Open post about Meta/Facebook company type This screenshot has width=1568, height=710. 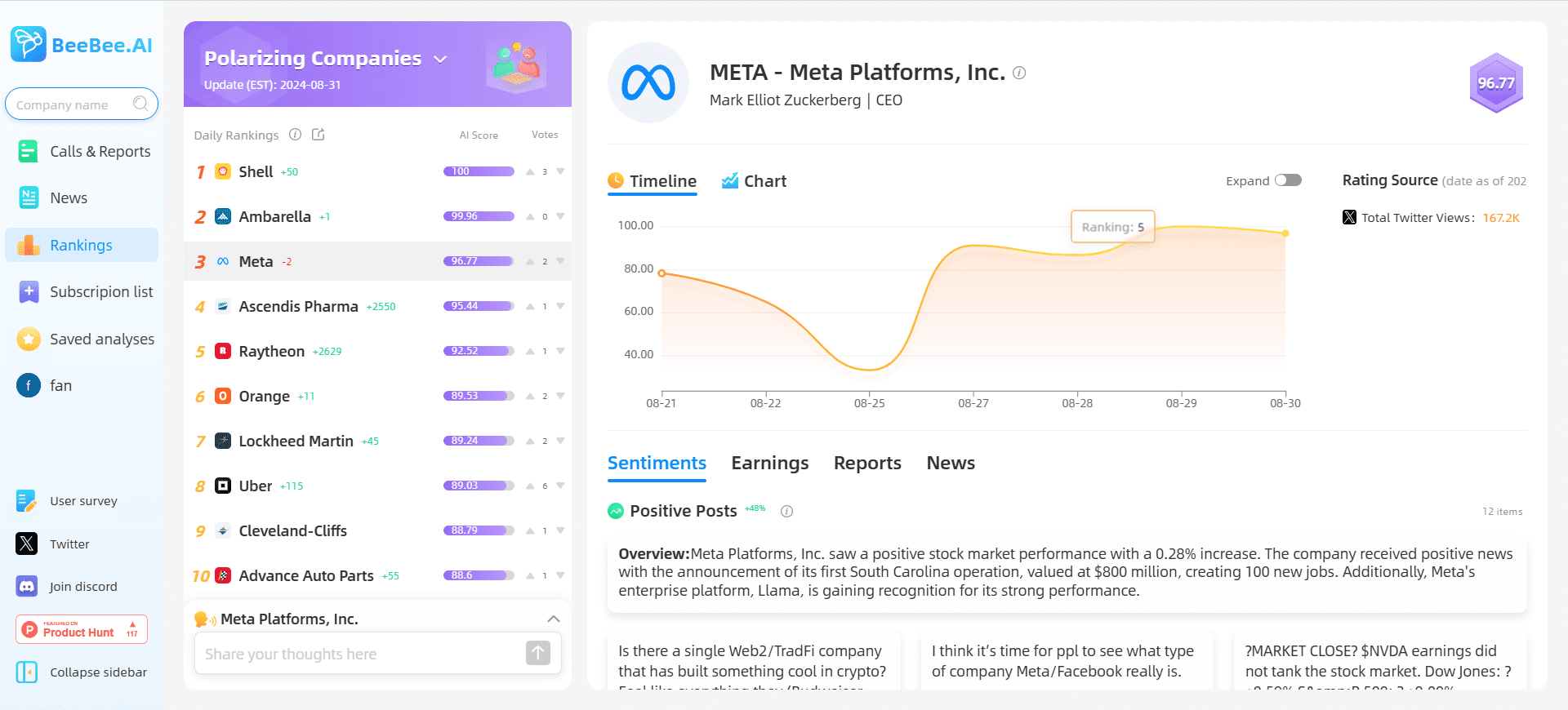coord(1067,661)
